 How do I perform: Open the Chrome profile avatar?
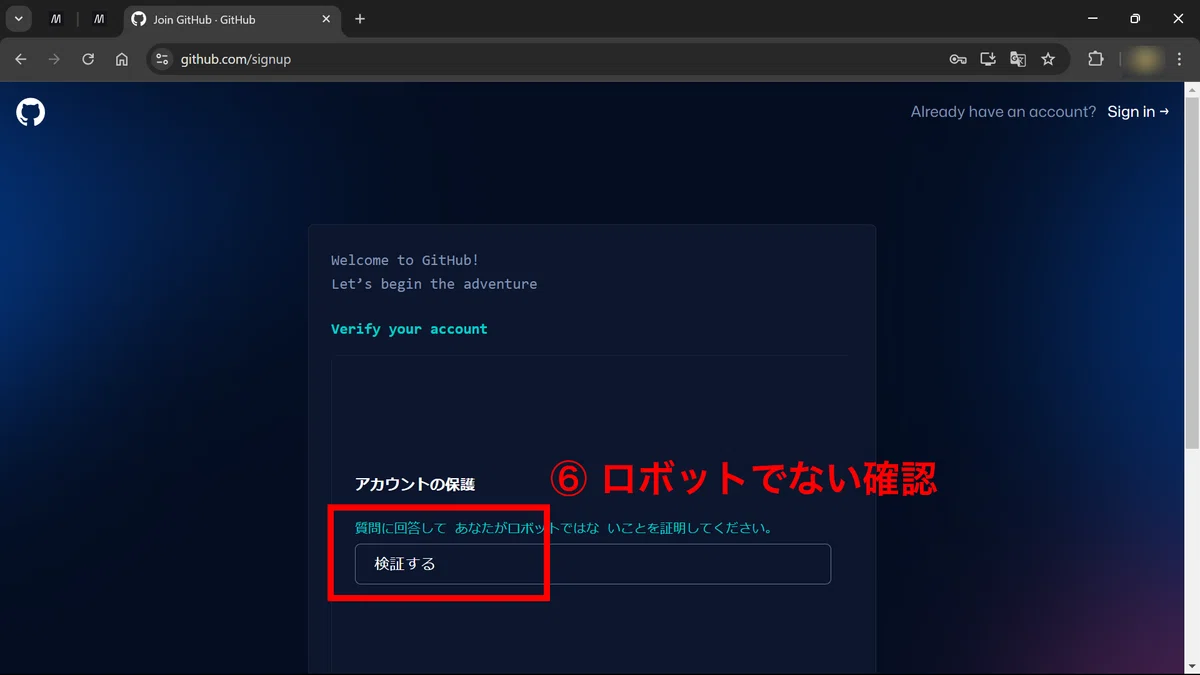[x=1145, y=59]
